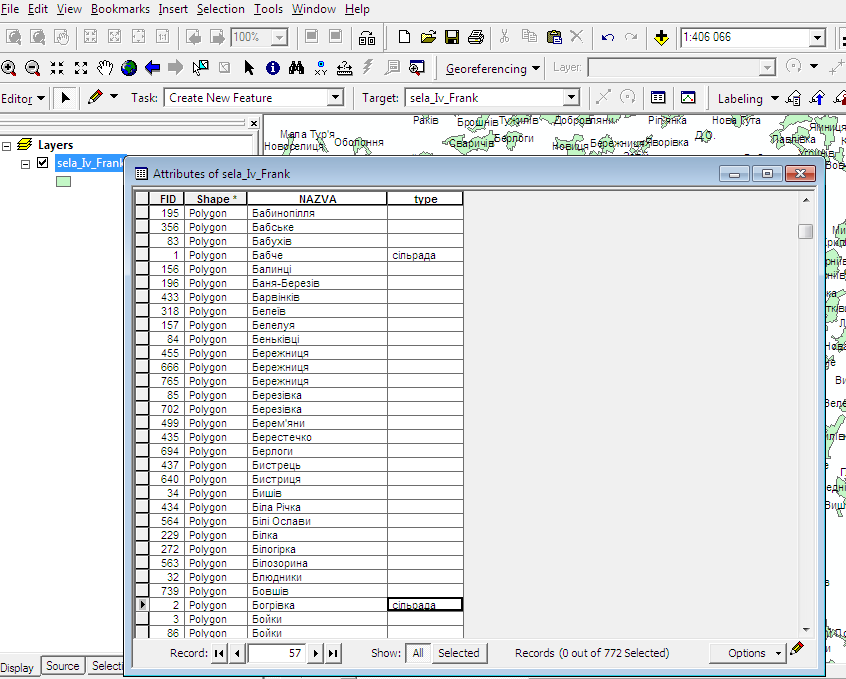Viewport: 846px width, 679px height.
Task: Jump to the last record
Action: point(333,654)
